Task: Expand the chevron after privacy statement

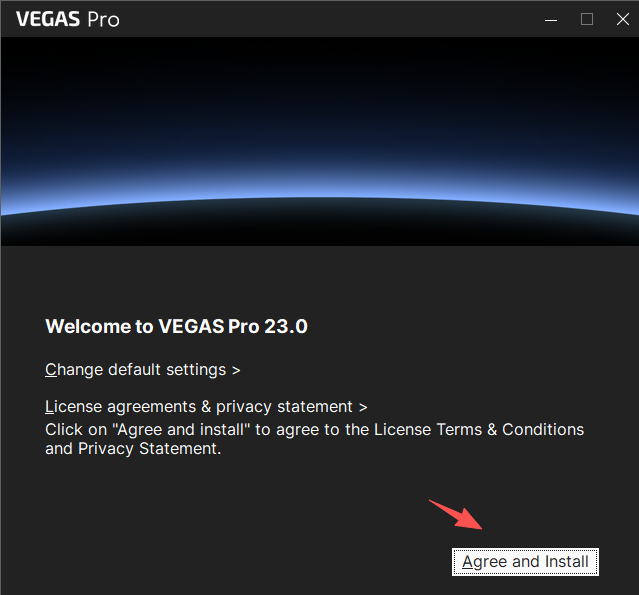Action: point(363,407)
